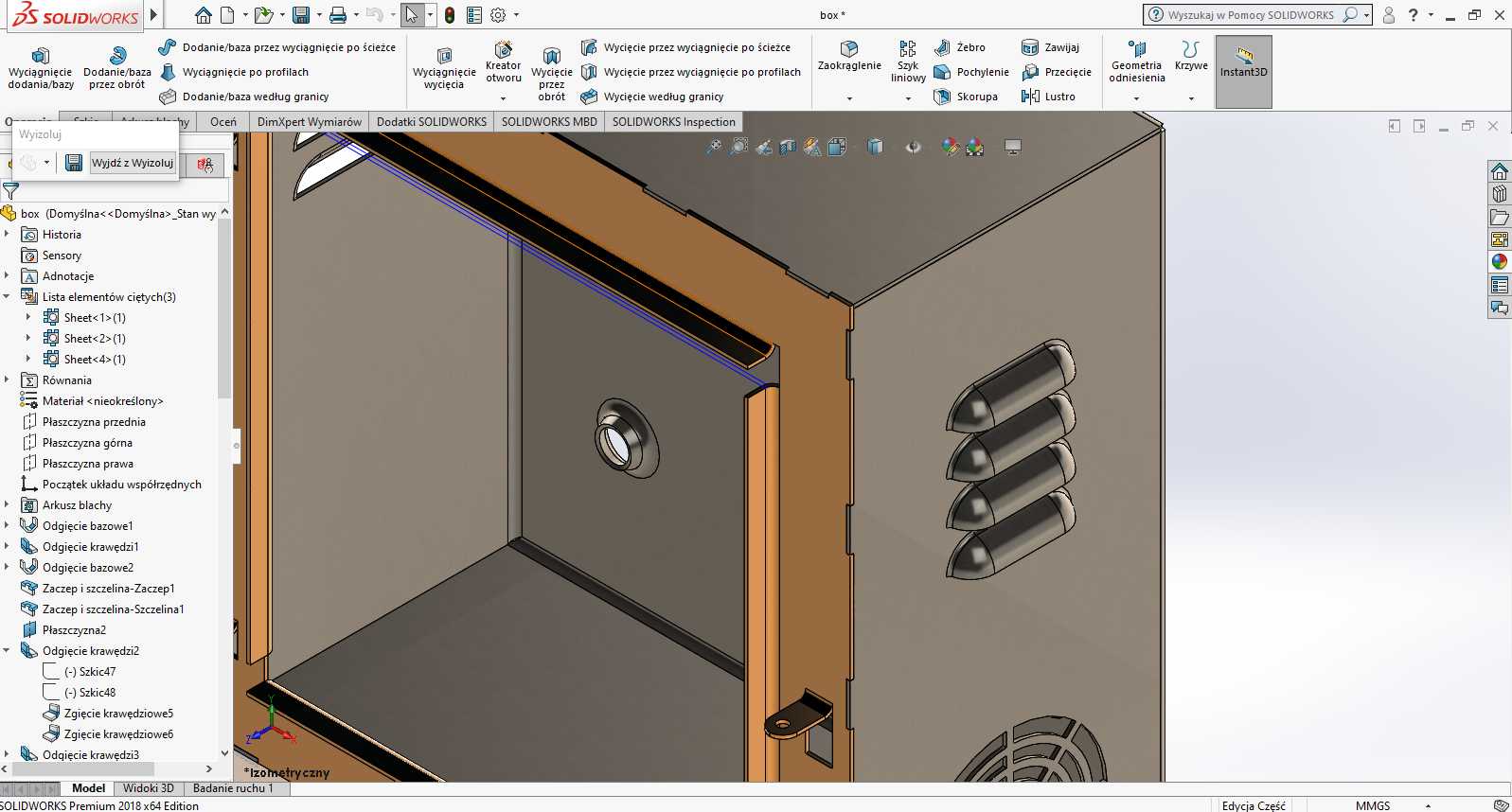Screen dimensions: 1512x812
Task: Expand the Arkusz blachy tree node
Action: [7, 505]
